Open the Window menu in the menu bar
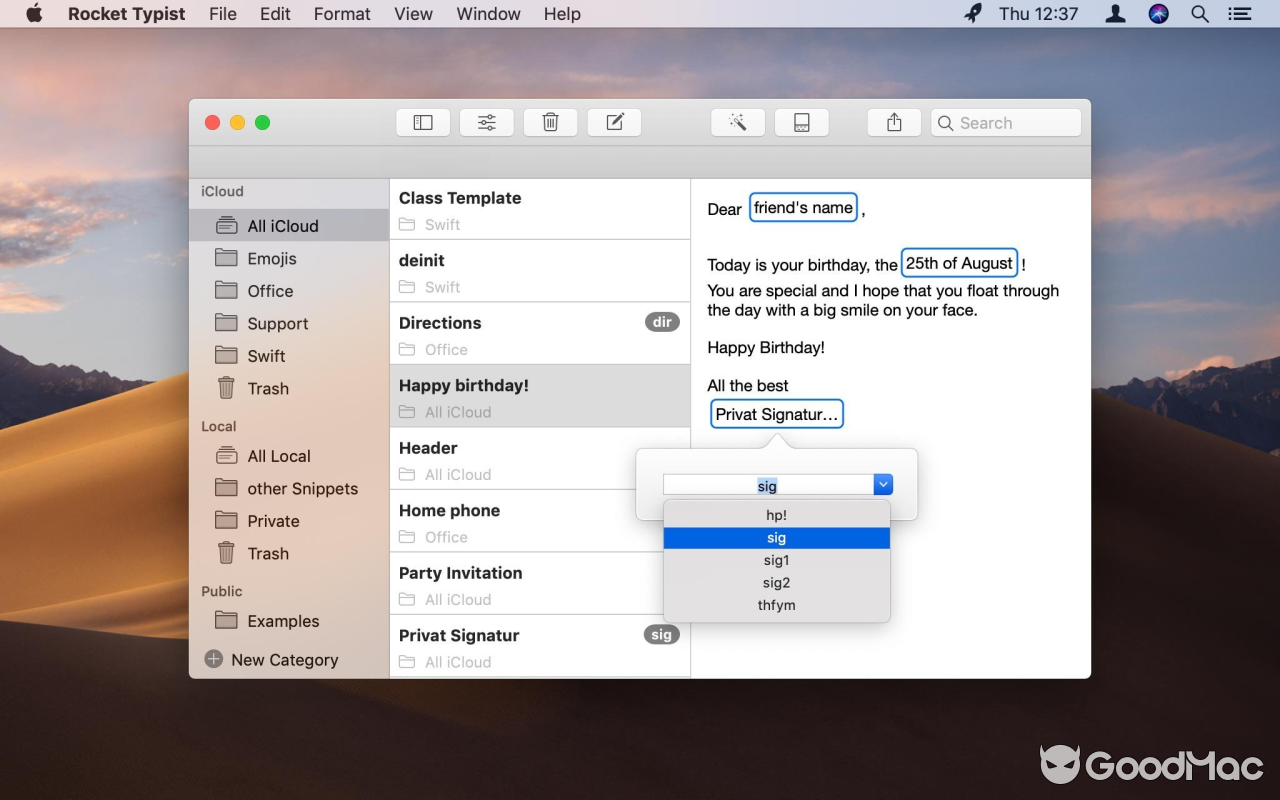This screenshot has width=1280, height=800. point(488,14)
